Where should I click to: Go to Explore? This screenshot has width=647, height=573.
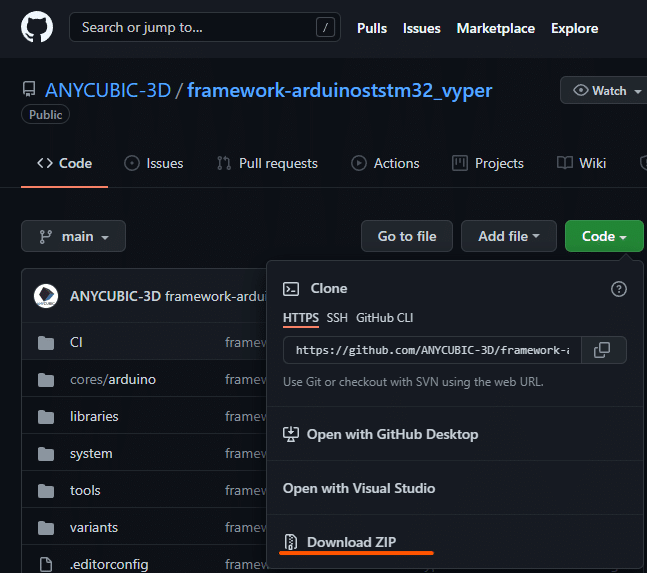point(574,28)
